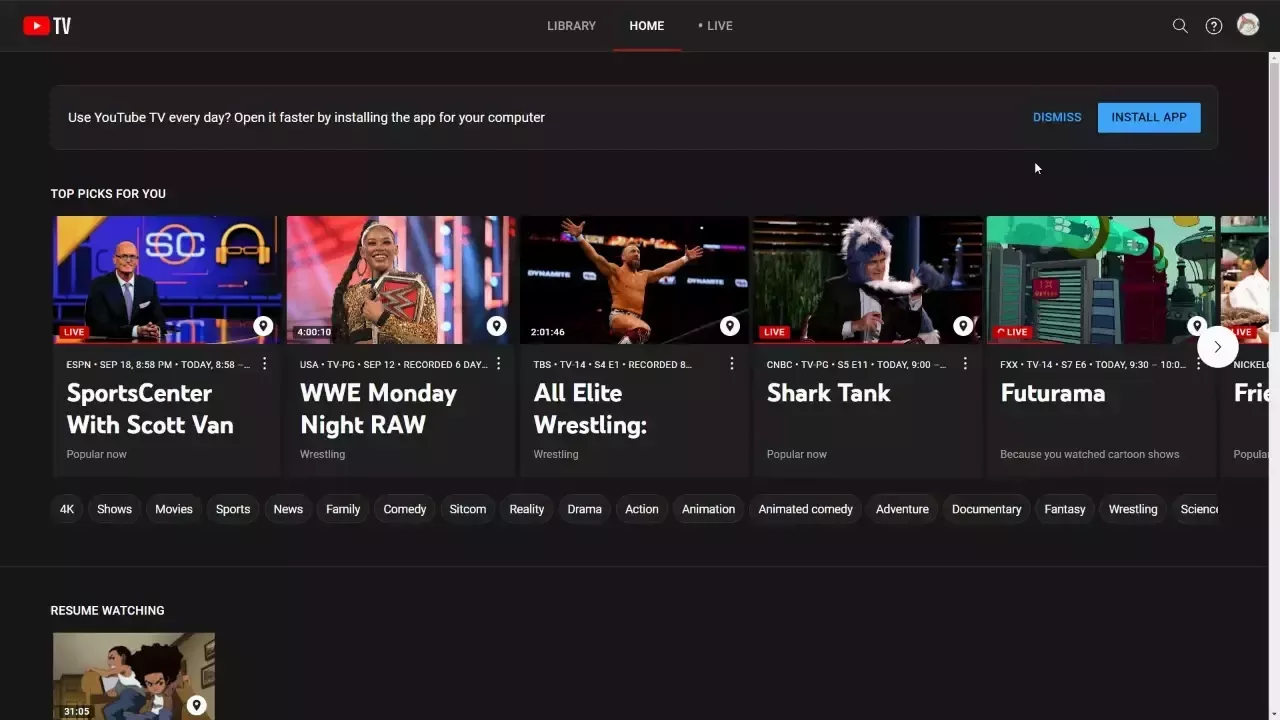Expand the Top Picks carousel with right arrow
Screen dimensions: 1280x720
(x=1218, y=346)
